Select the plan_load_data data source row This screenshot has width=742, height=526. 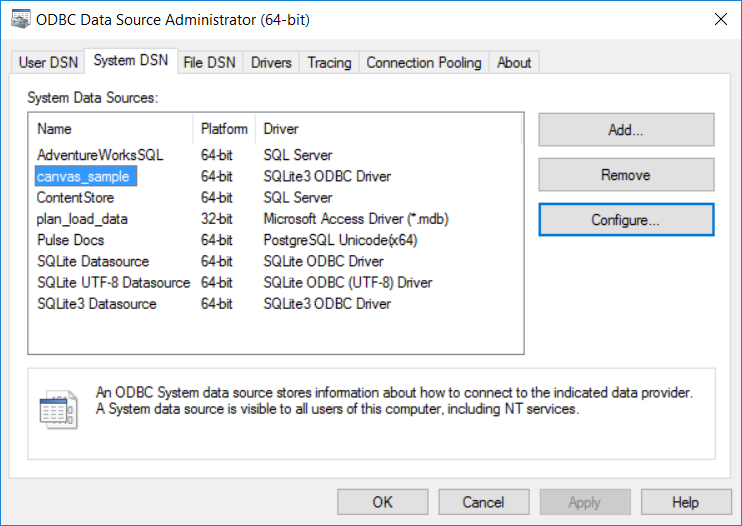(x=82, y=219)
